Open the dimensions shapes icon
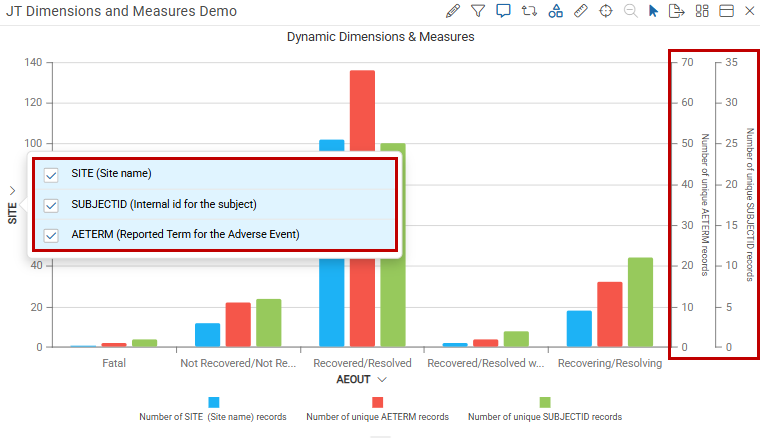The width and height of the screenshot is (760, 438). pos(555,11)
